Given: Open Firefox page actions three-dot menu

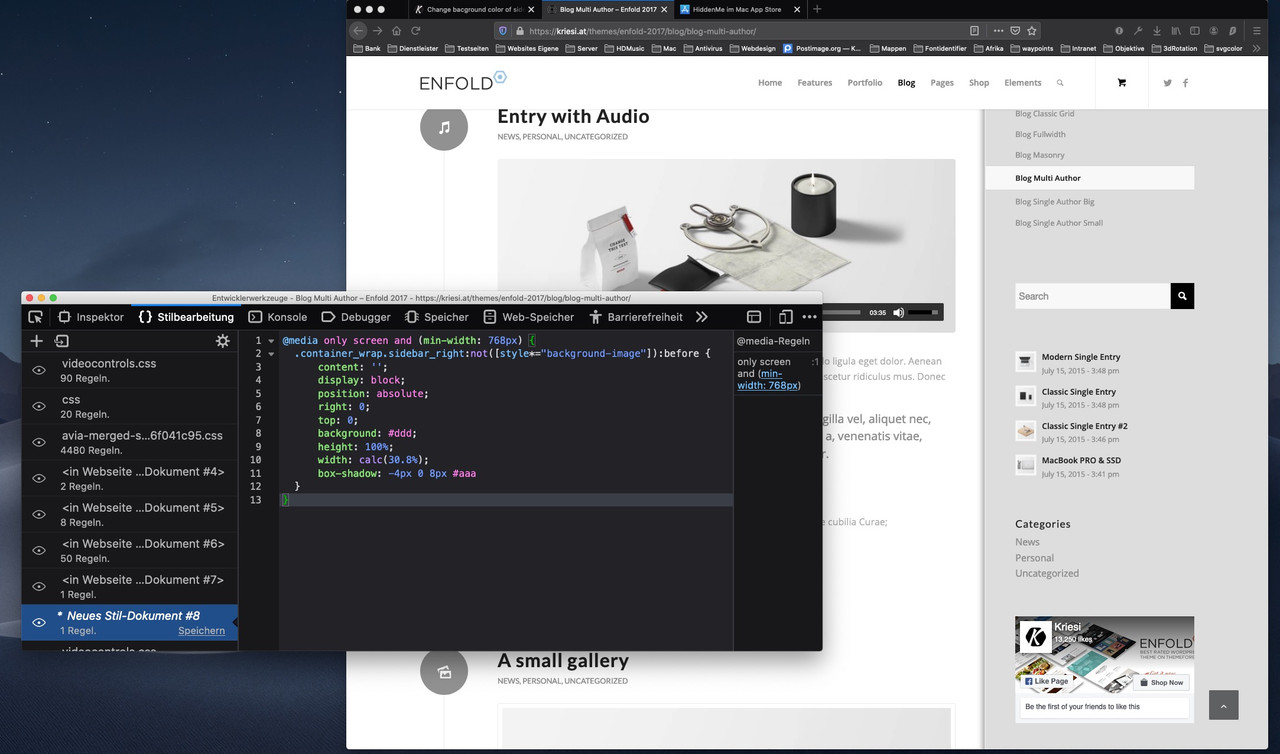Looking at the screenshot, I should pos(998,30).
